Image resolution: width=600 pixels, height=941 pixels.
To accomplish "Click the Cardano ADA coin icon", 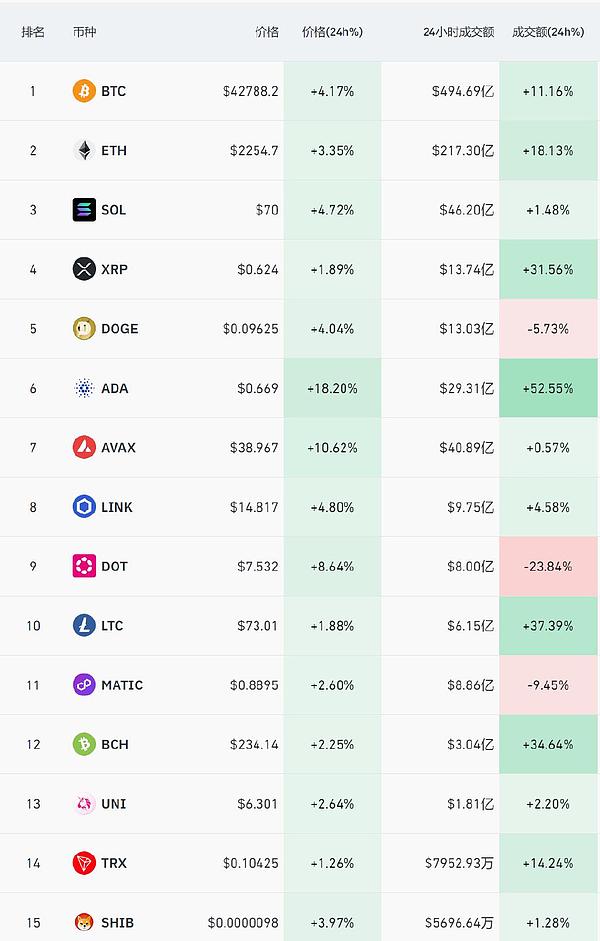I will 84,388.
